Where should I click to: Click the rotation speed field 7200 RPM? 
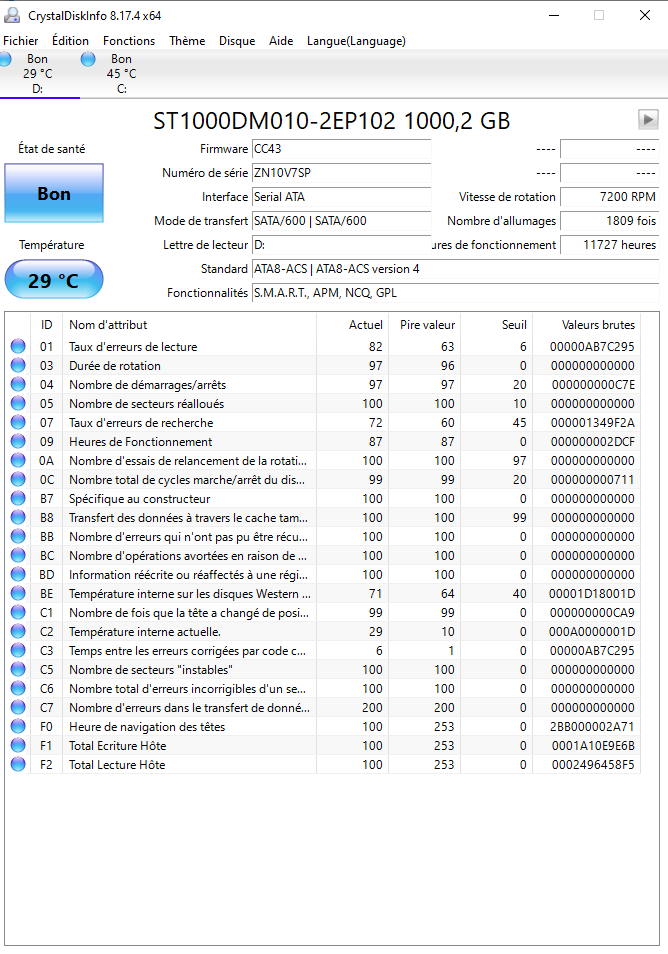610,197
